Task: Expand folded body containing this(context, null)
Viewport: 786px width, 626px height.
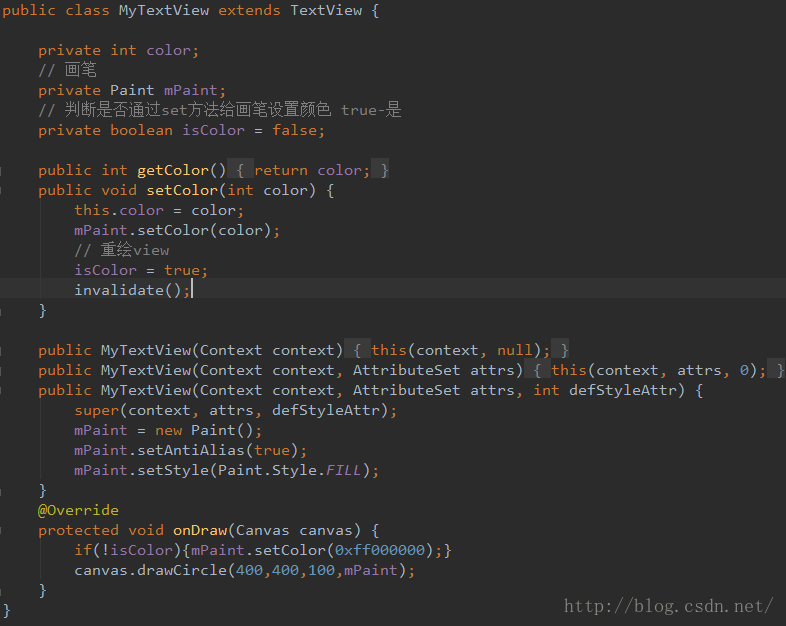Action: point(357,350)
